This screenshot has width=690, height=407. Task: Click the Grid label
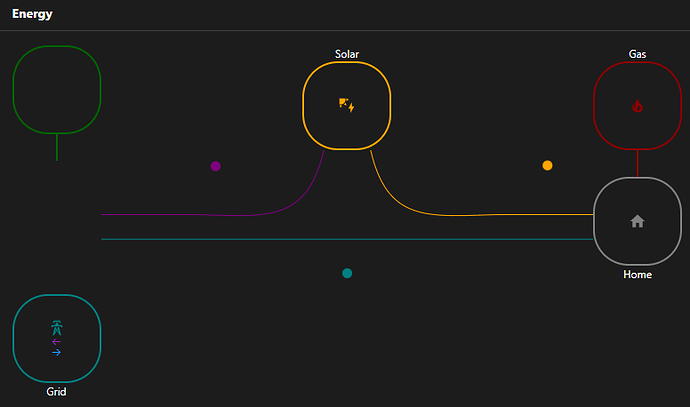[56, 392]
